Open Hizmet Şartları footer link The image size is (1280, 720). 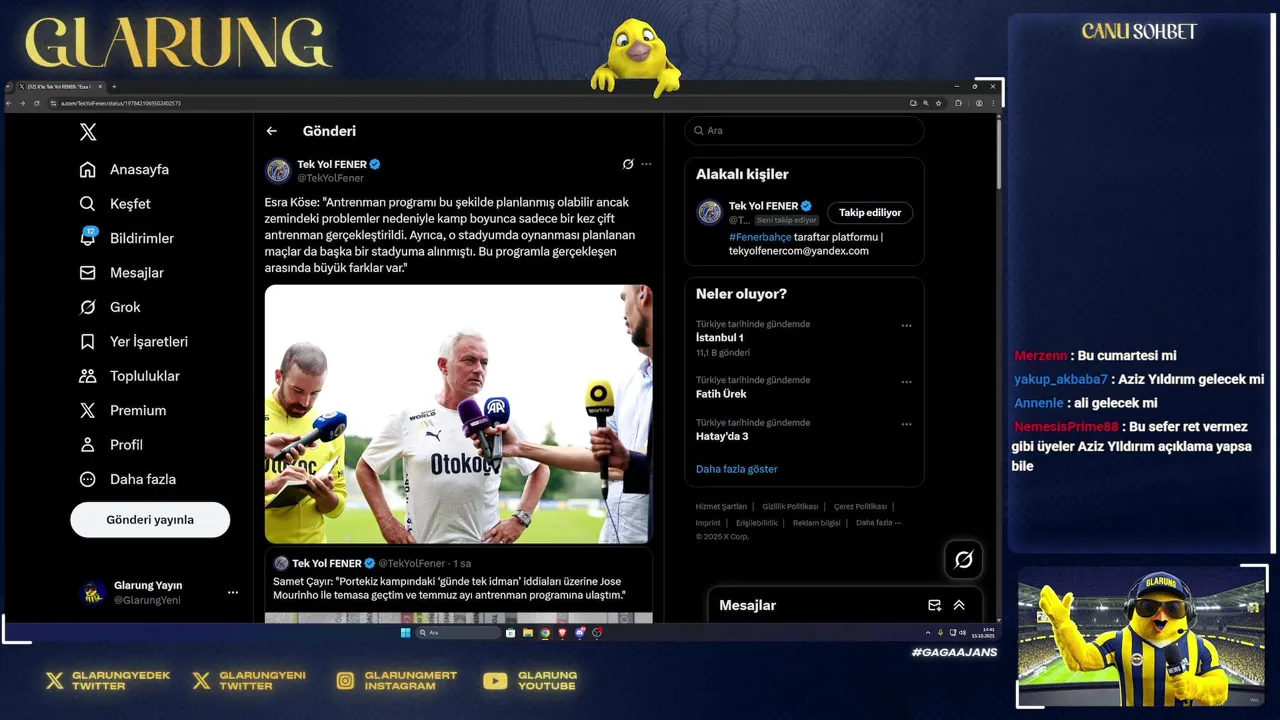pos(721,507)
